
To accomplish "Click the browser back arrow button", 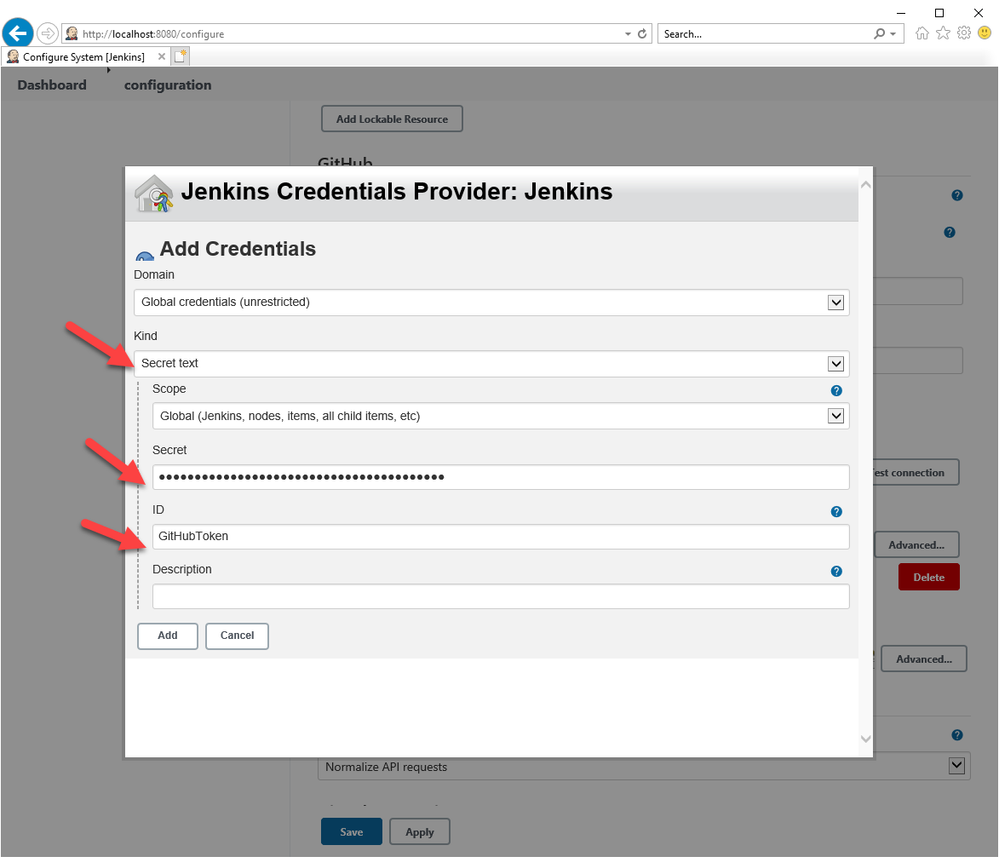I will pyautogui.click(x=18, y=33).
